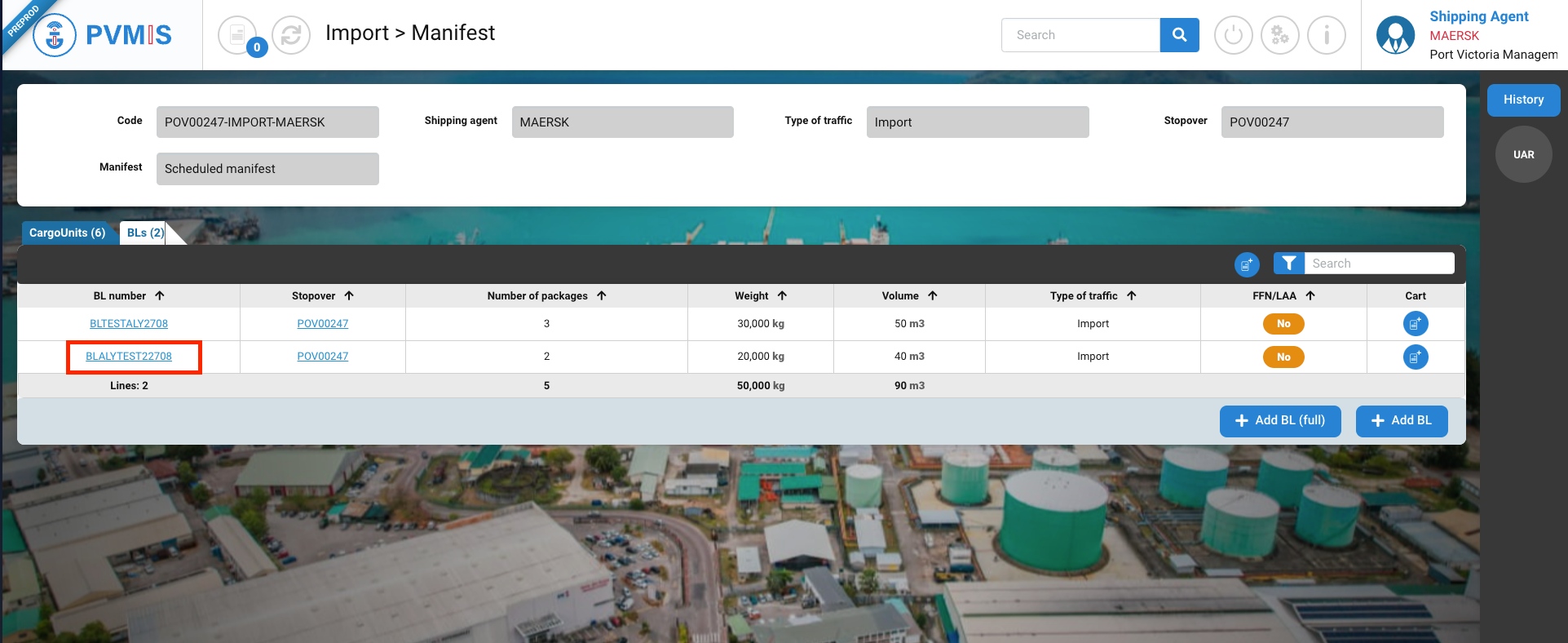The image size is (1568, 643).
Task: Click the Add BL (full) button
Action: (x=1279, y=420)
